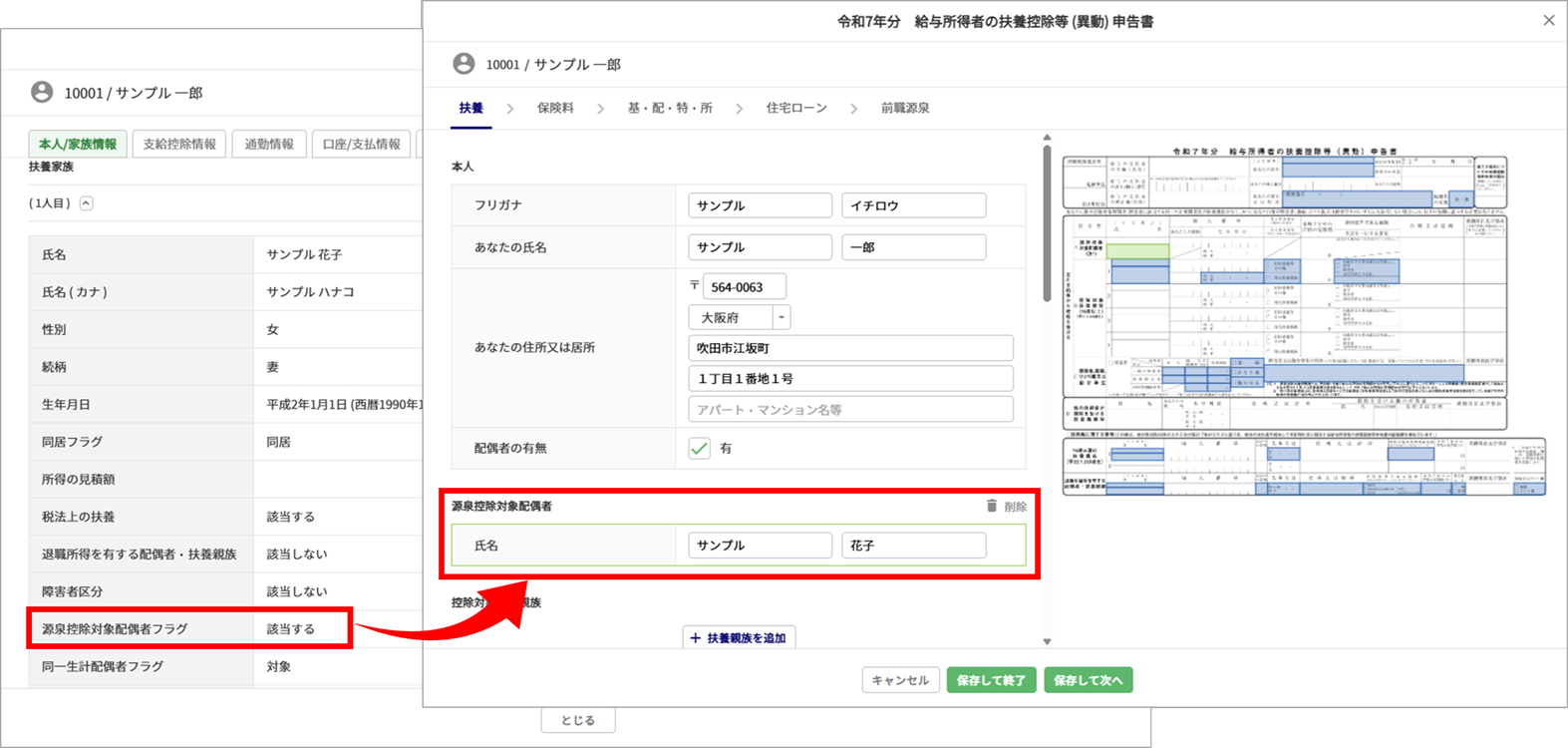Click the trash icon next to 削除
1568x748 pixels.
[991, 506]
